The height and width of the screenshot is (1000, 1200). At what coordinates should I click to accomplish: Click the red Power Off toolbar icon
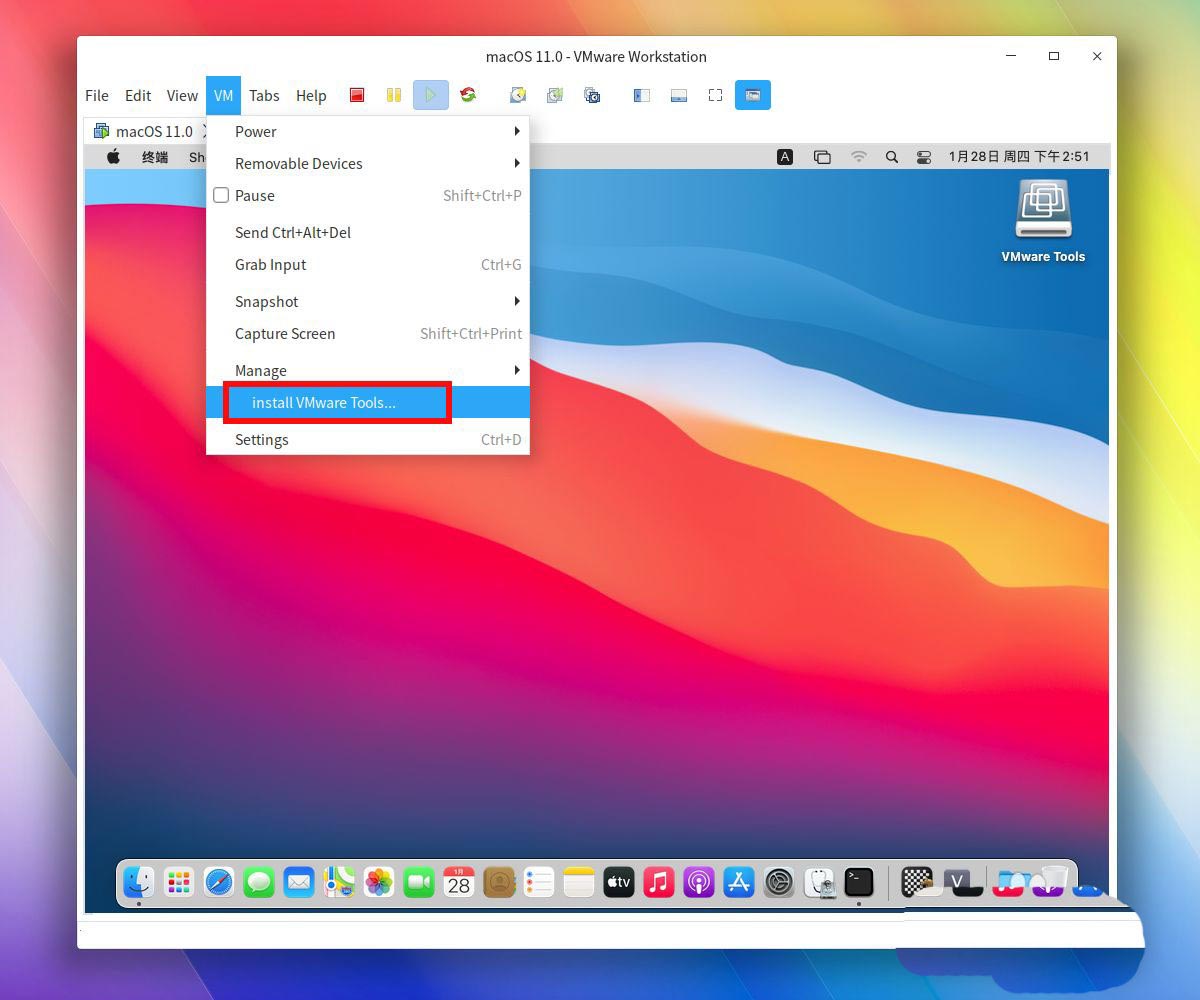click(x=357, y=96)
